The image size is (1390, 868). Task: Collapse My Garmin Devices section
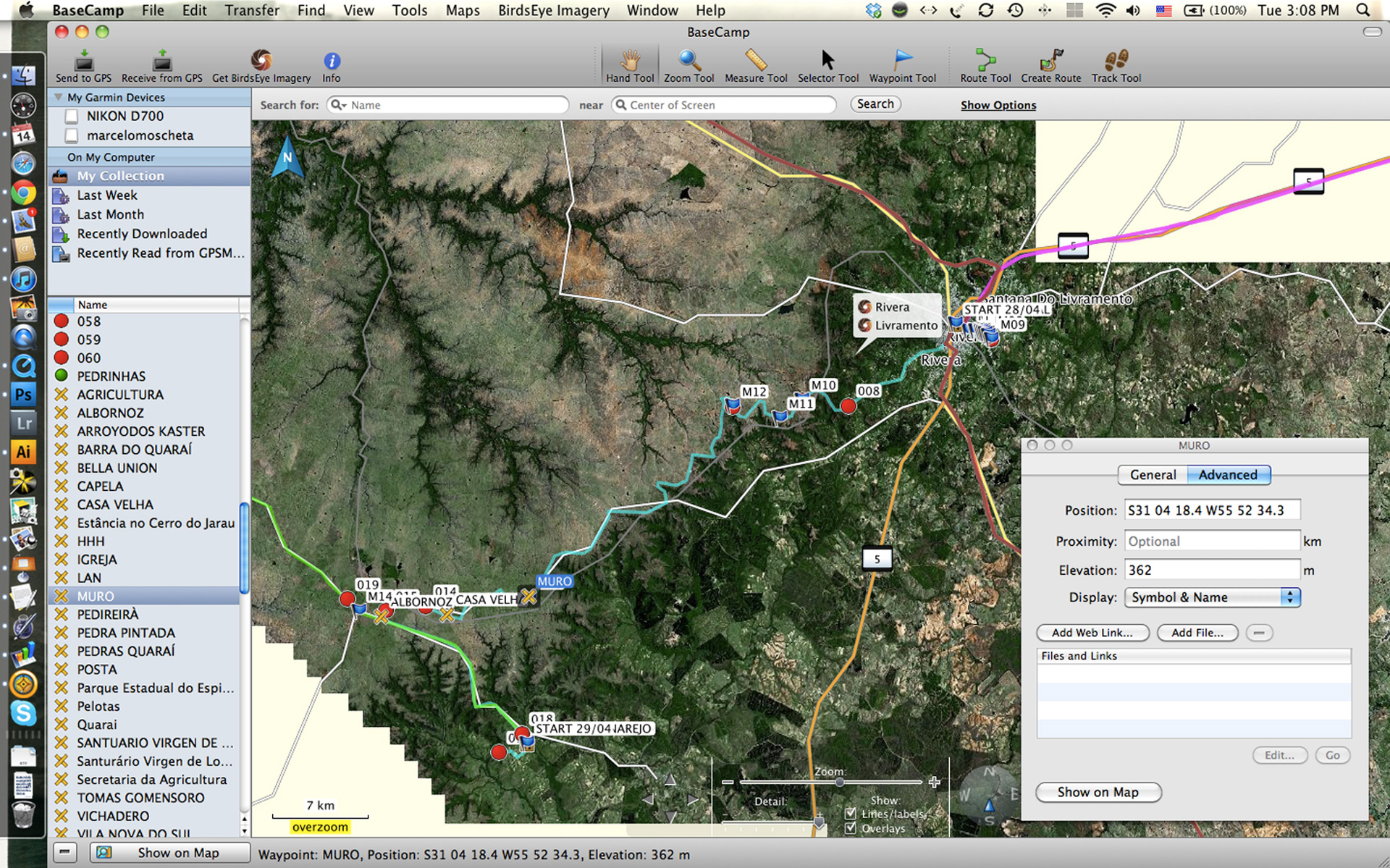58,97
